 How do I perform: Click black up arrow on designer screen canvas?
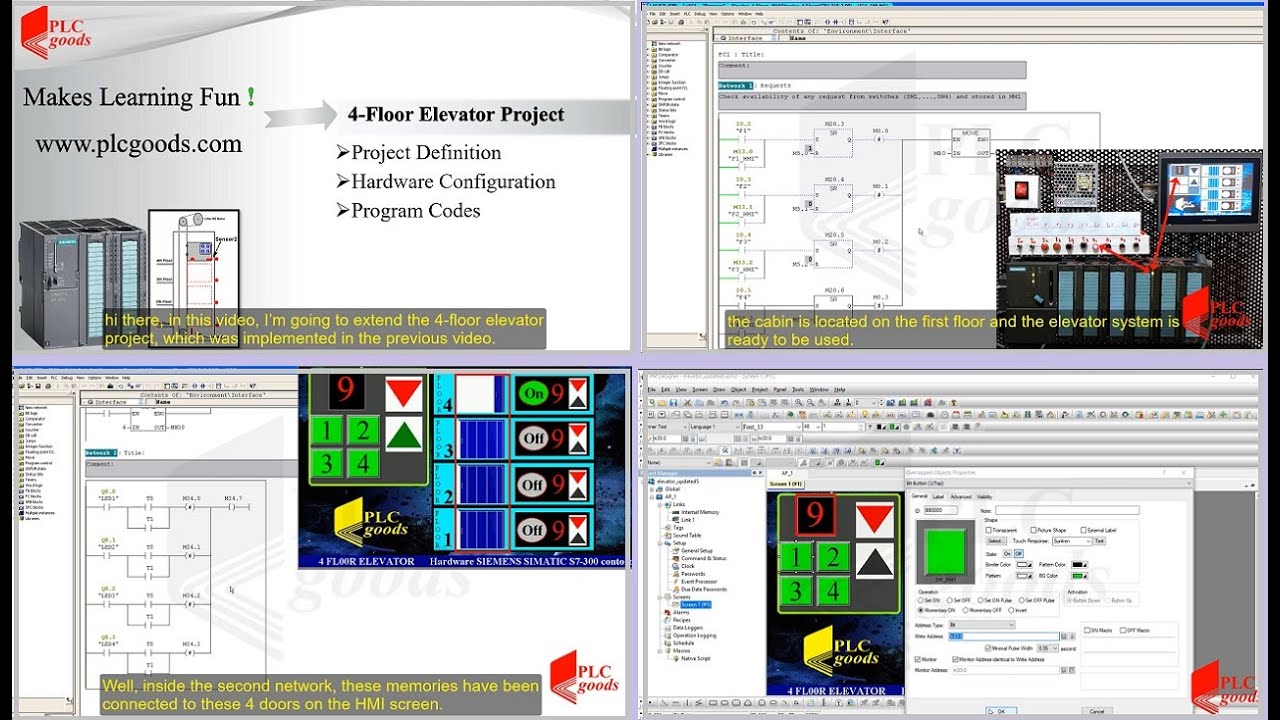point(876,561)
